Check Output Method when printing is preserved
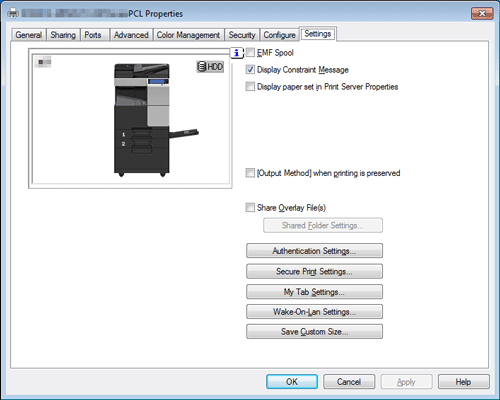The width and height of the screenshot is (500, 400). 250,173
